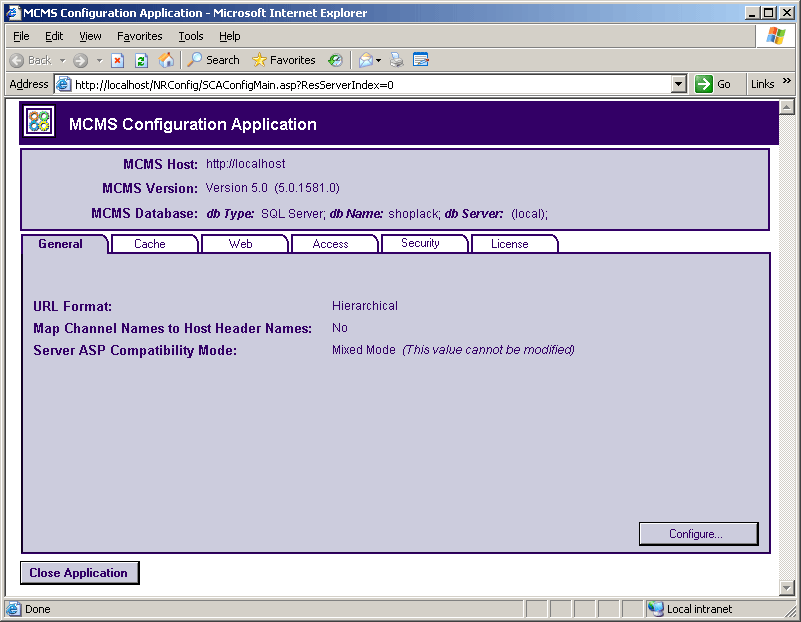Click the 'http://localhost' MCMS host value
Image resolution: width=801 pixels, height=622 pixels.
(246, 164)
